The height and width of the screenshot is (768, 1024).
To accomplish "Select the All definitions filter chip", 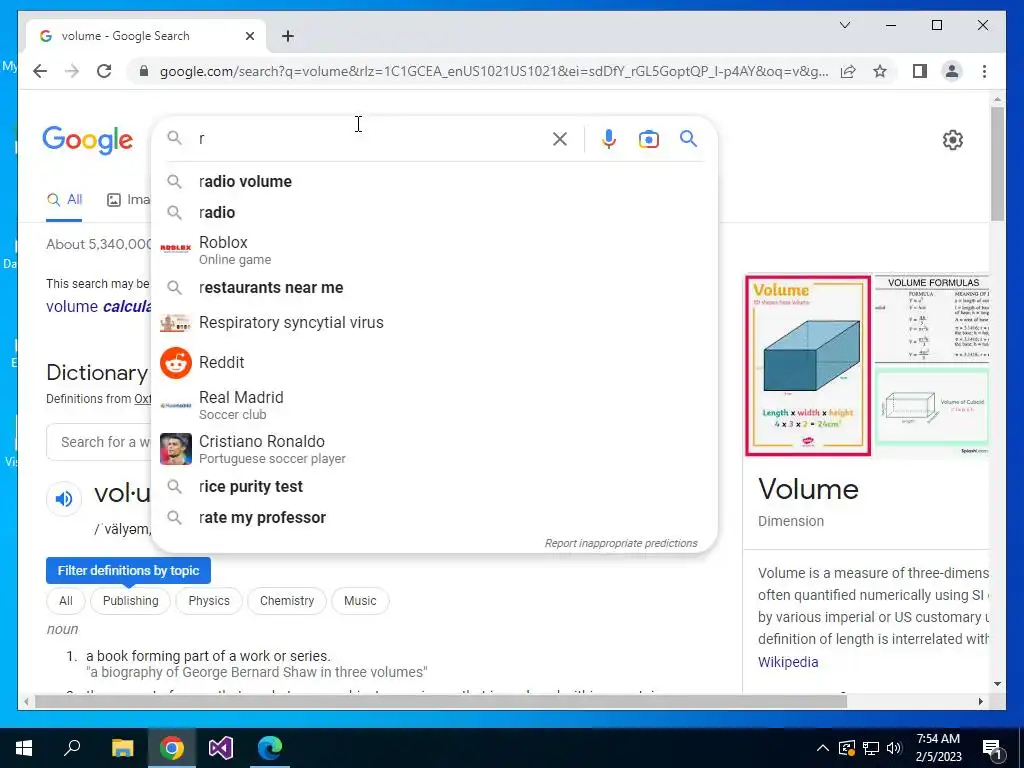I will coord(65,601).
